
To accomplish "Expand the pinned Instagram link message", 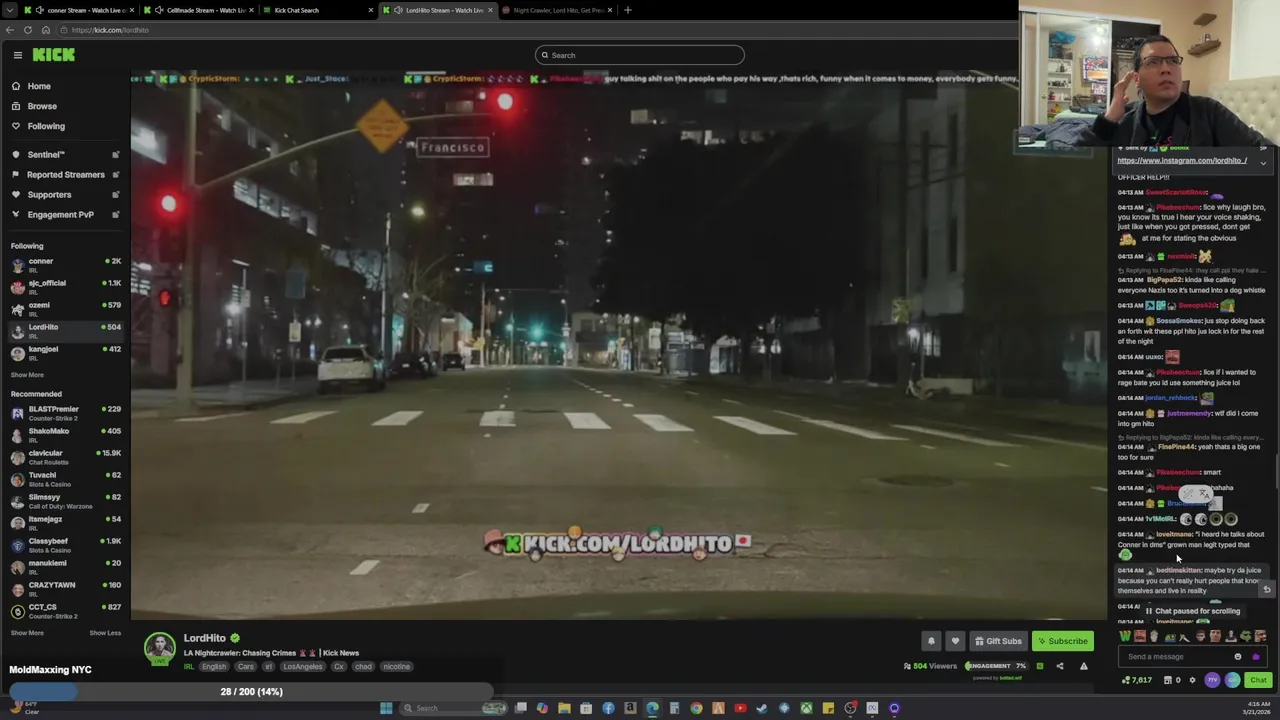I will 1263,162.
